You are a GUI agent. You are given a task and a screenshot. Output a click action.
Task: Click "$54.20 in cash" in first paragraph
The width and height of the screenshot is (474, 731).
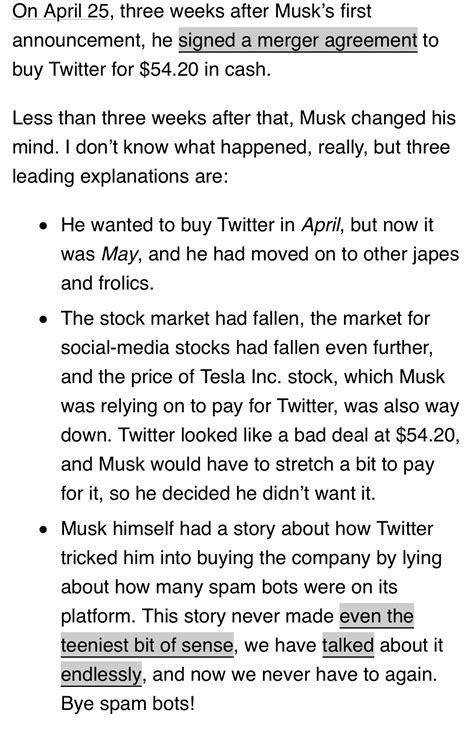(x=204, y=69)
